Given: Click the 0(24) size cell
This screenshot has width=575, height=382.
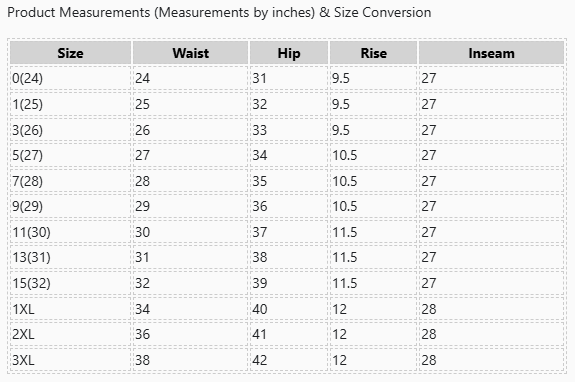Looking at the screenshot, I should point(70,78).
